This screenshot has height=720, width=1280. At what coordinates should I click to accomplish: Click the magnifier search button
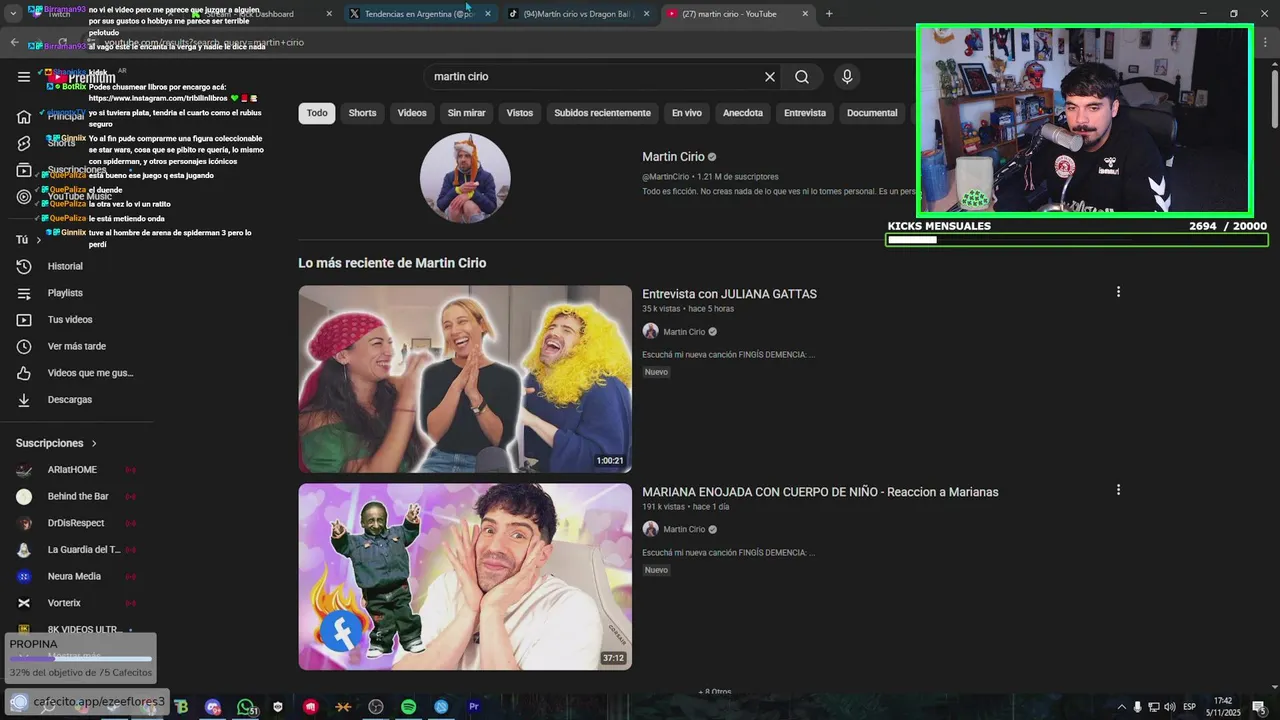(x=802, y=77)
